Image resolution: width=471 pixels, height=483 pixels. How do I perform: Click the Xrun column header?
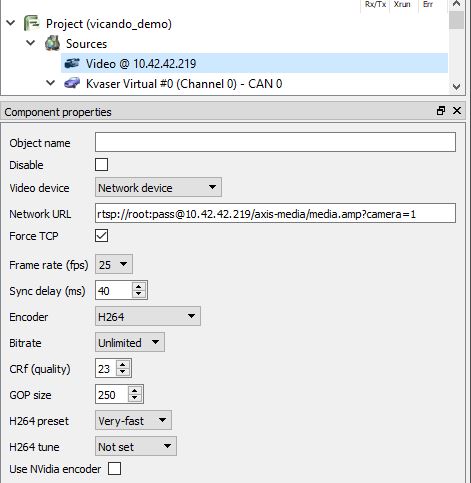pos(402,5)
